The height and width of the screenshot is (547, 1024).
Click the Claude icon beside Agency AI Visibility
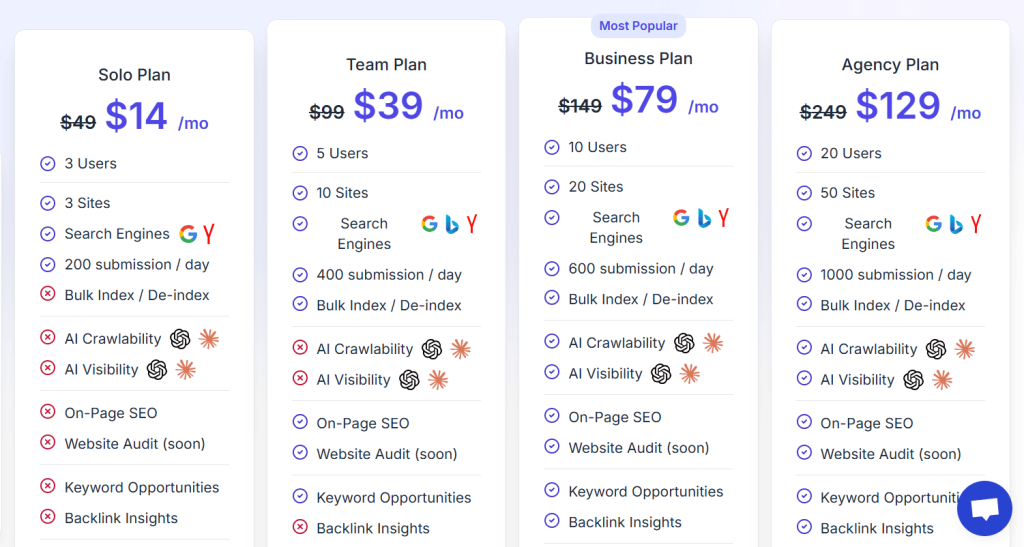pyautogui.click(x=942, y=380)
